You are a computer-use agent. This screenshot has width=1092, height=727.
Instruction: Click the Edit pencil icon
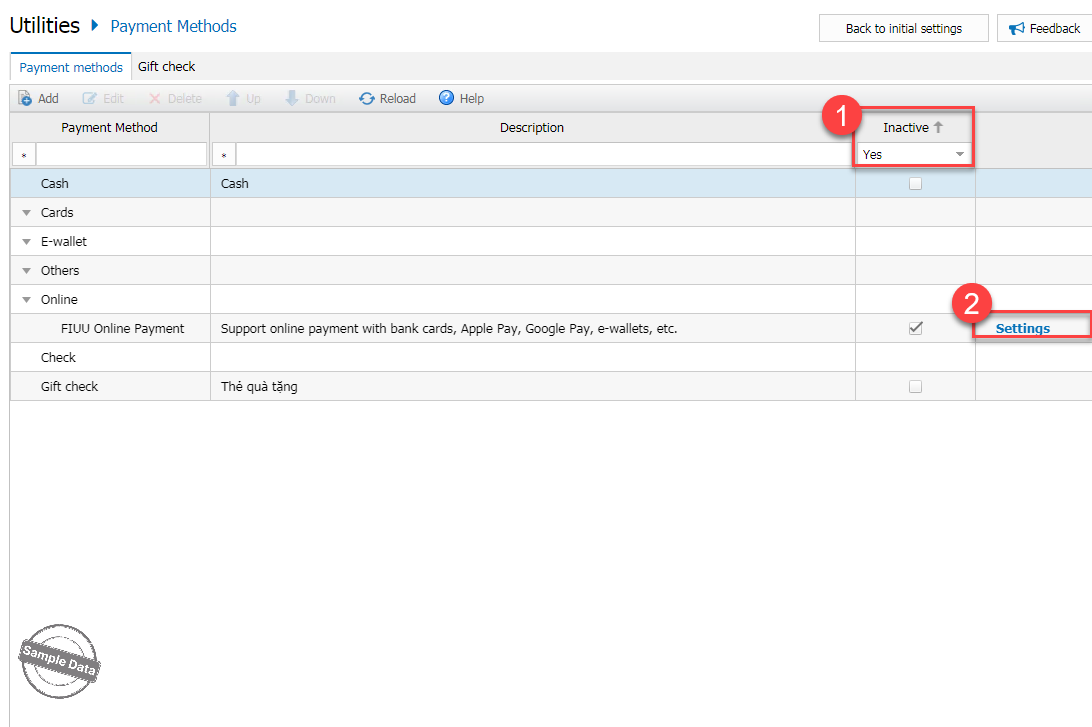90,98
